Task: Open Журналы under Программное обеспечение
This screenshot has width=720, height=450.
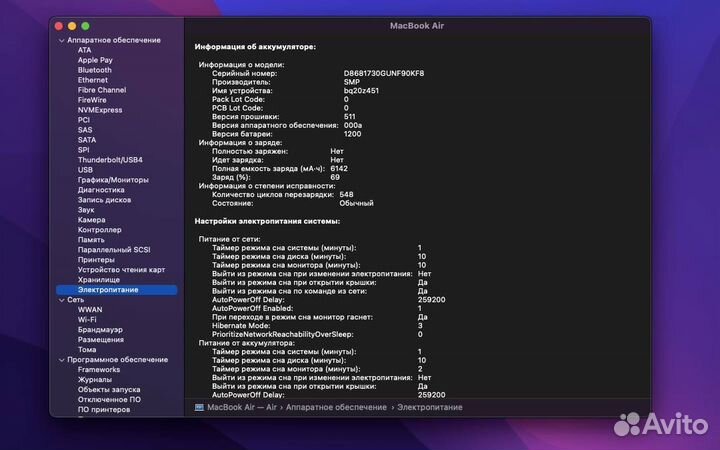Action: point(95,380)
